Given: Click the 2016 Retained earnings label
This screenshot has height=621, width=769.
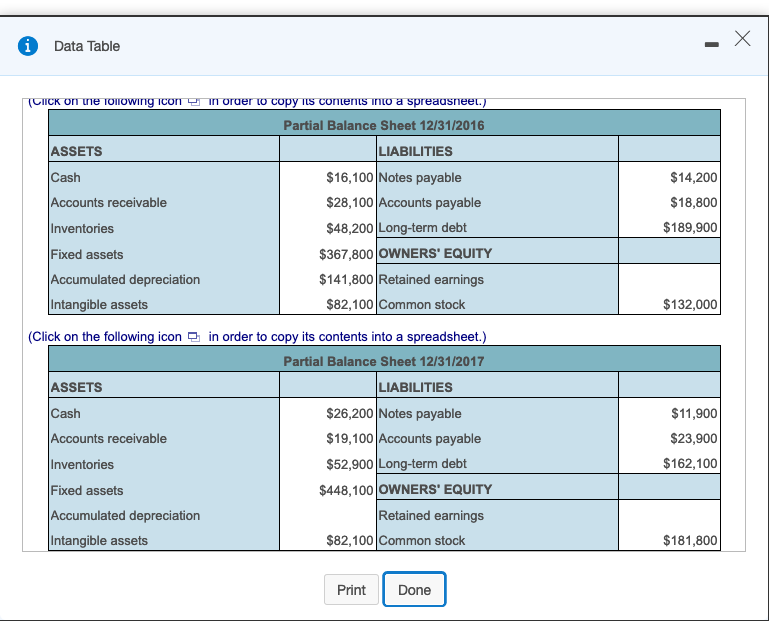Looking at the screenshot, I should (x=431, y=280).
